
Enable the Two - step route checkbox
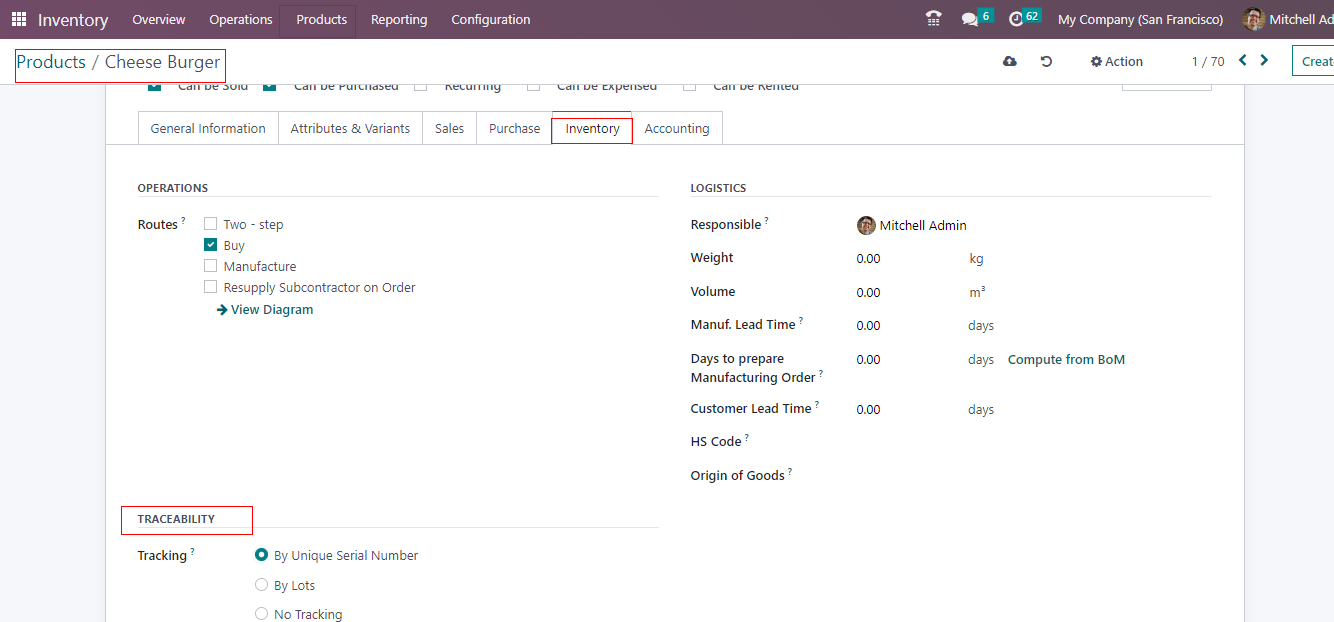[x=210, y=224]
